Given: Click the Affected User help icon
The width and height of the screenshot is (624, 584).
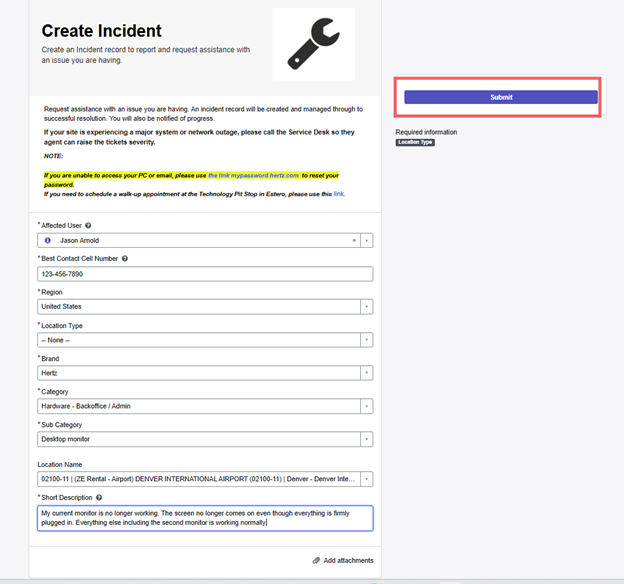Looking at the screenshot, I should (88, 225).
